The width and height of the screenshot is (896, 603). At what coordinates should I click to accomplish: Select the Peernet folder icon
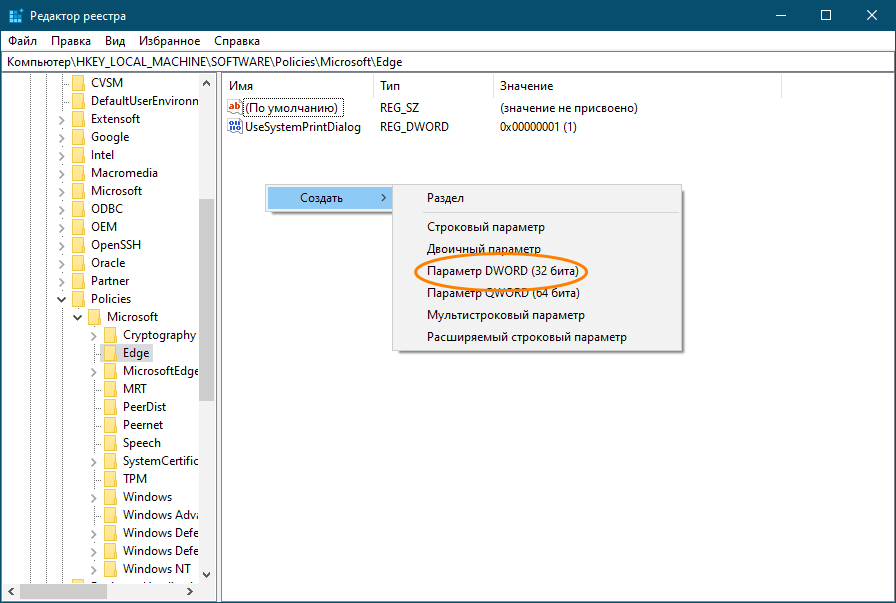110,425
